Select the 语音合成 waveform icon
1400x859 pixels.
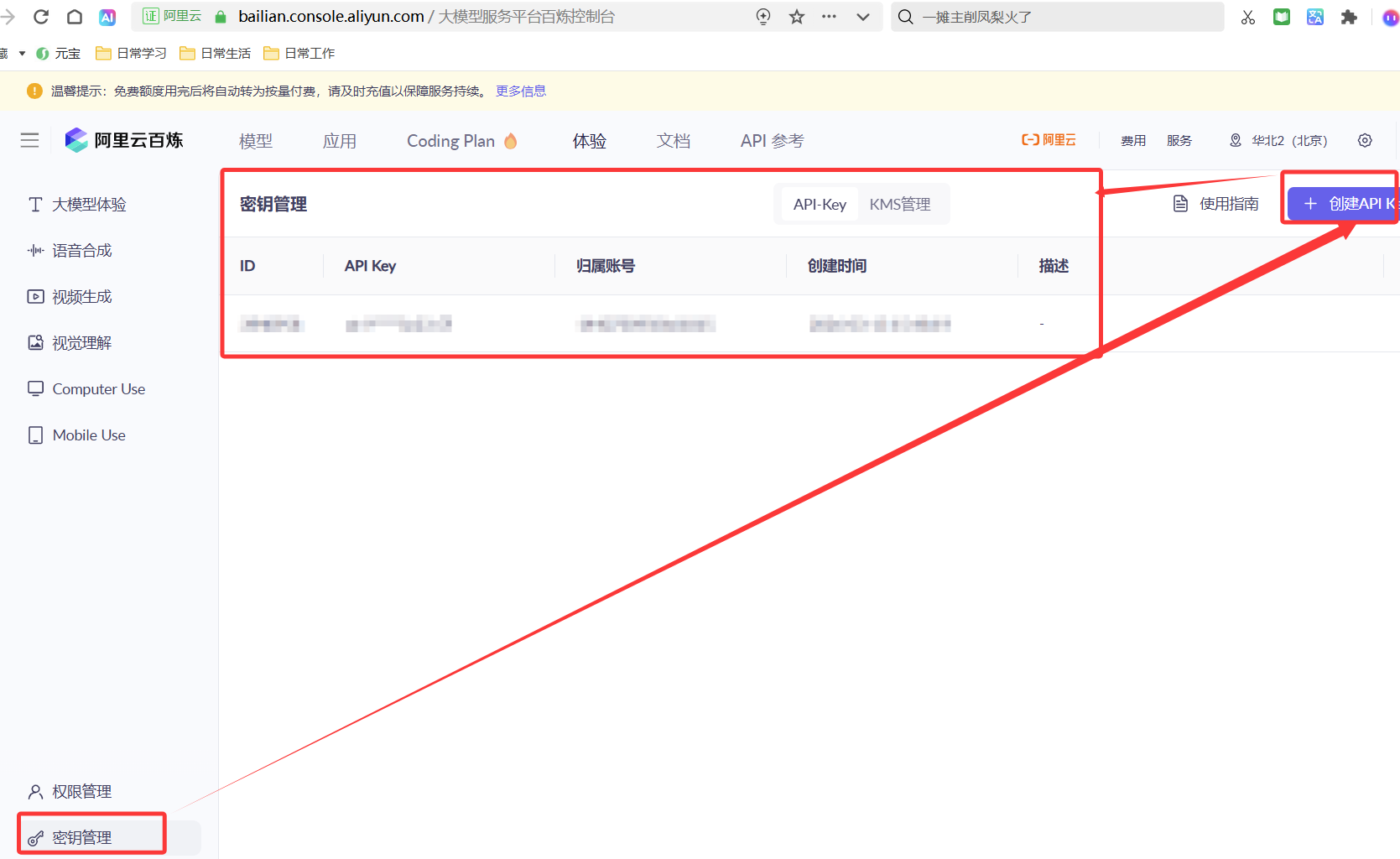(x=34, y=250)
